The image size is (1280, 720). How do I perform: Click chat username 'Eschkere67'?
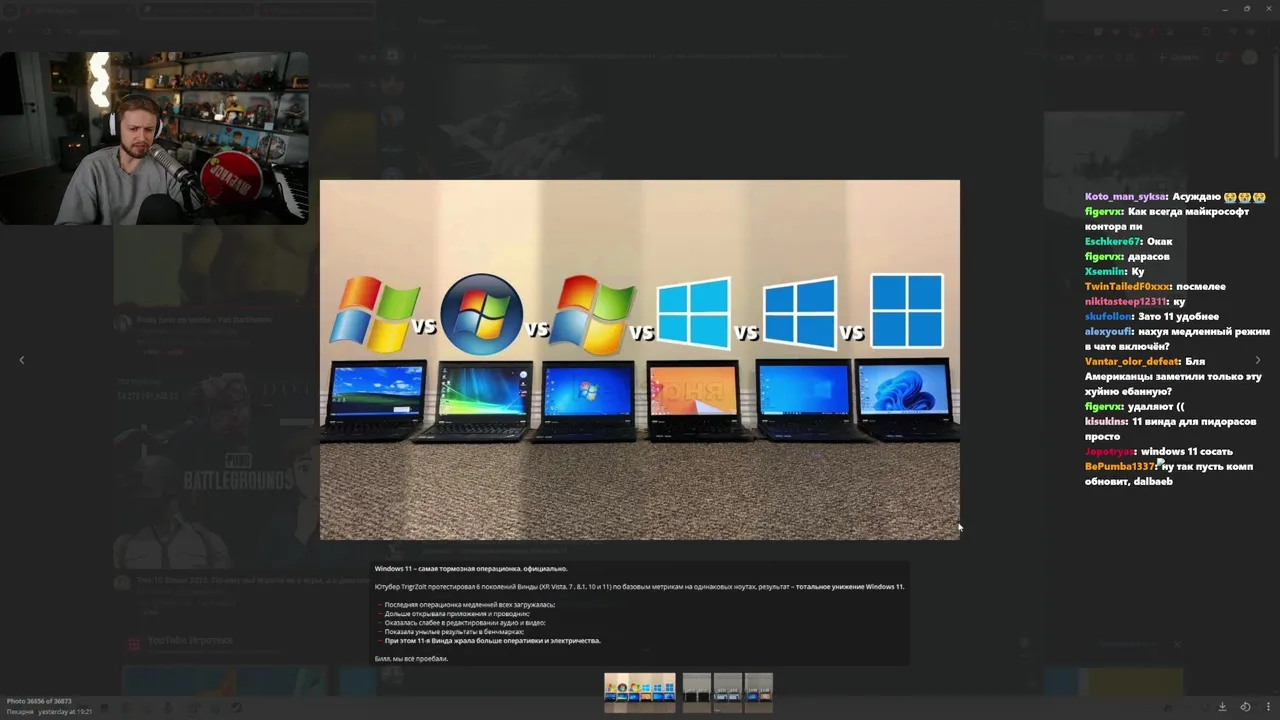point(1113,242)
